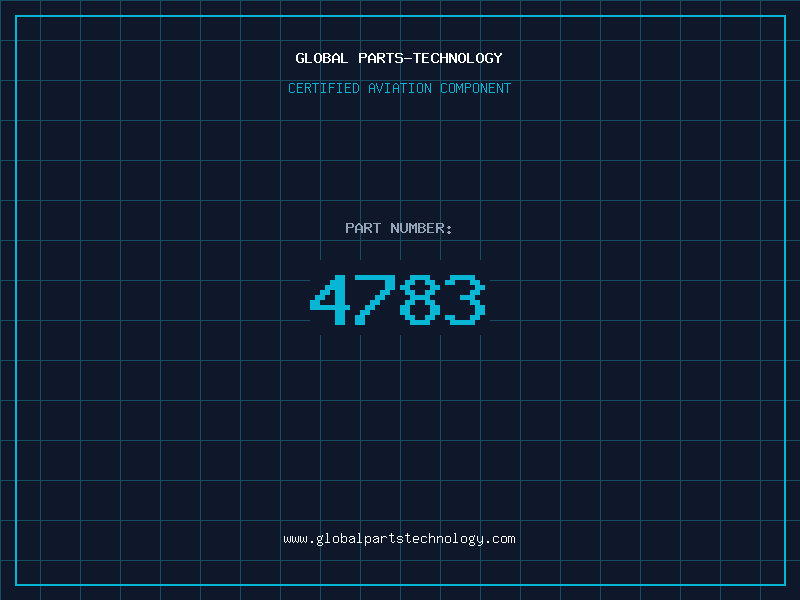Click the letter C starting CERTIFIED
Screen dimensions: 800x600
(292, 88)
